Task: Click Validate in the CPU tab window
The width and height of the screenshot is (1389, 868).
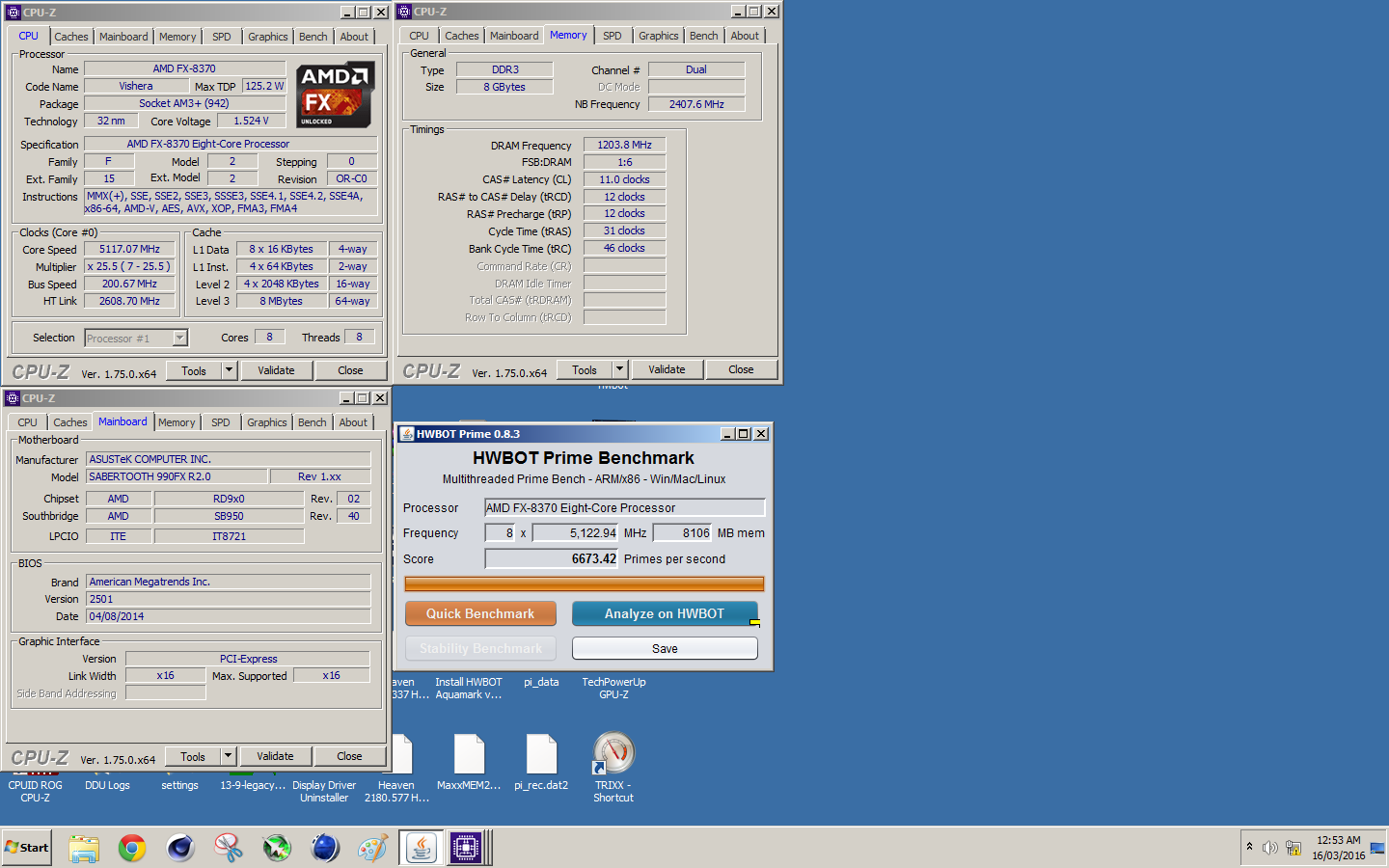Action: (276, 370)
